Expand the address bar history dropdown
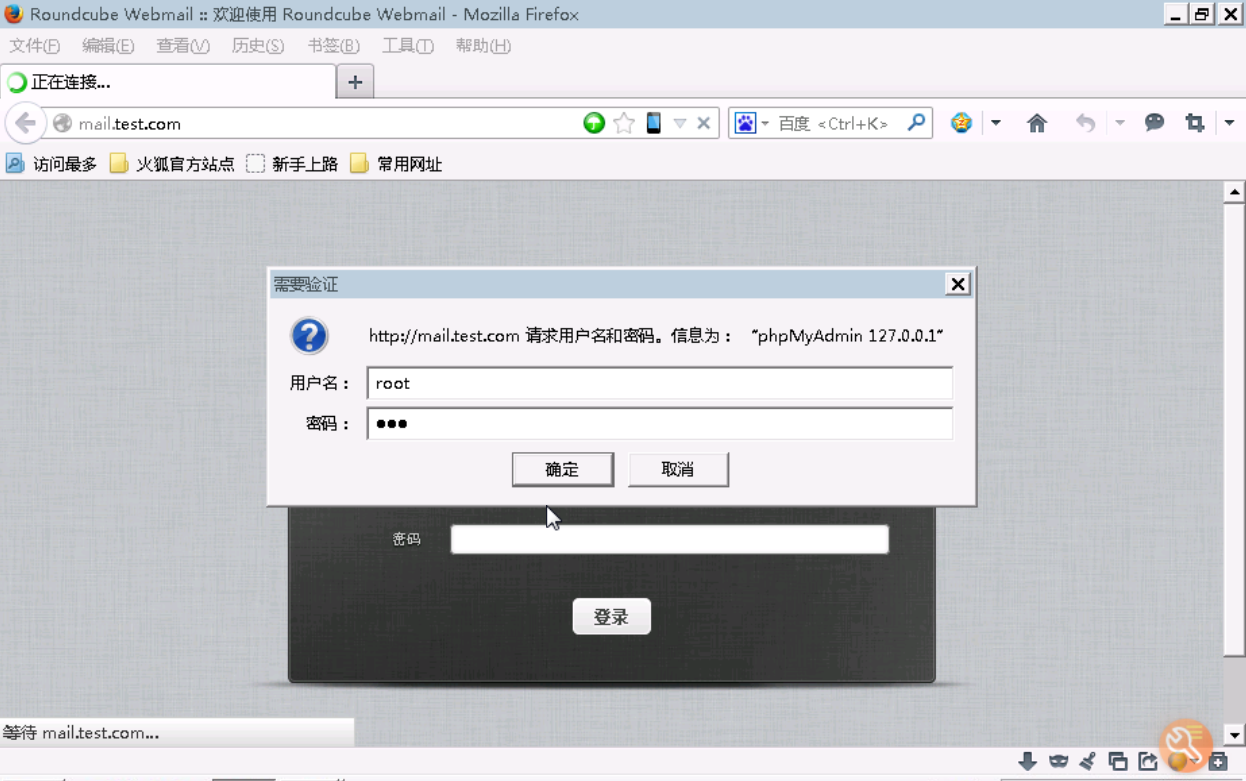This screenshot has width=1246, height=781. click(680, 123)
